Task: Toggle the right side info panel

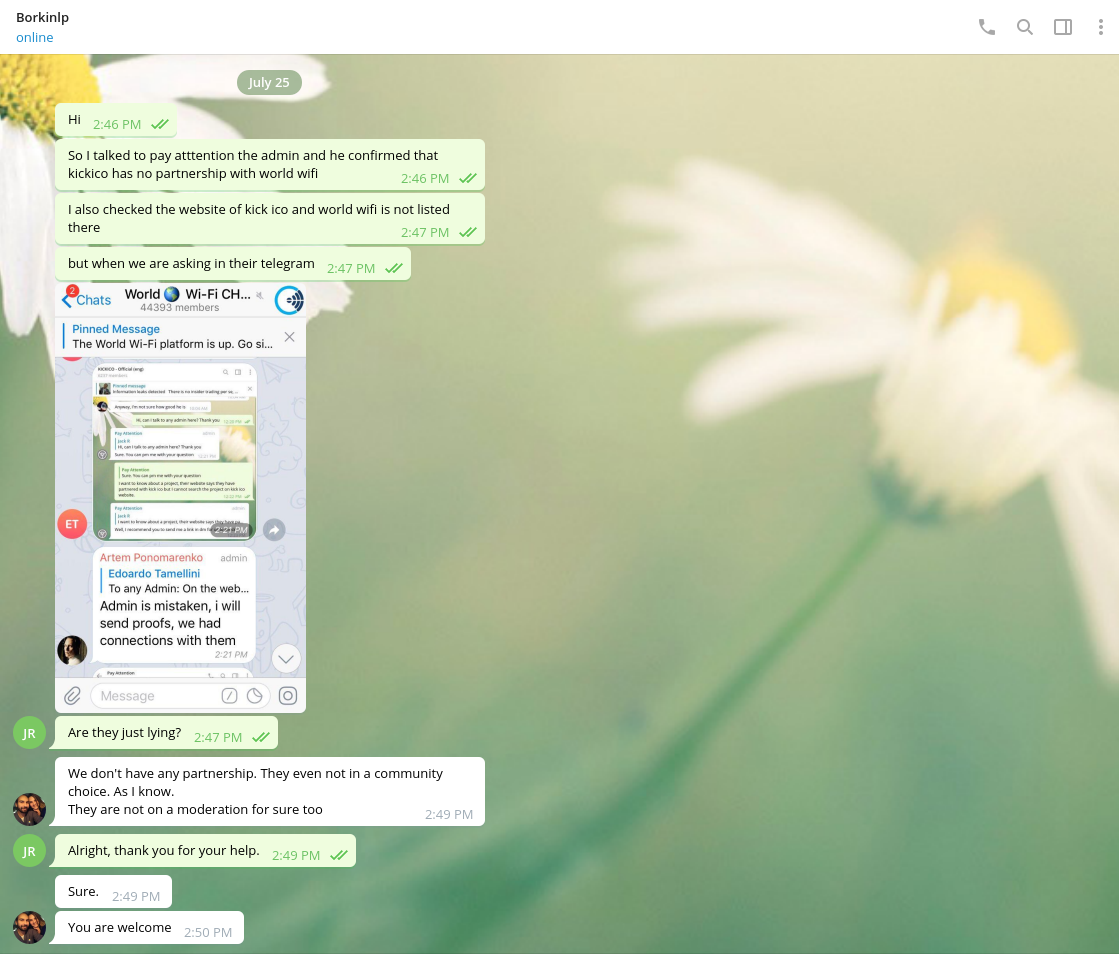Action: (1063, 27)
